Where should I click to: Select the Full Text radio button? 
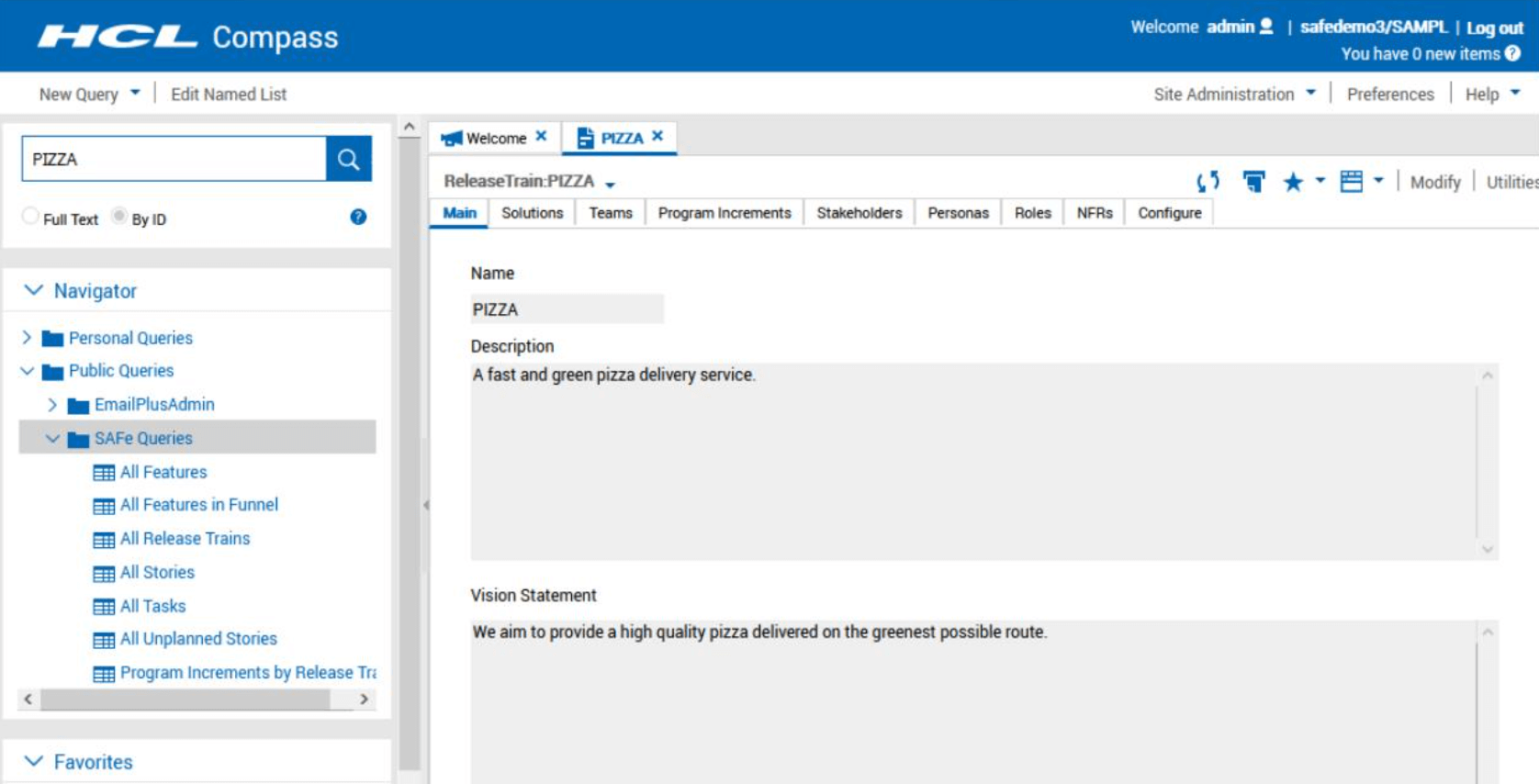click(x=30, y=217)
